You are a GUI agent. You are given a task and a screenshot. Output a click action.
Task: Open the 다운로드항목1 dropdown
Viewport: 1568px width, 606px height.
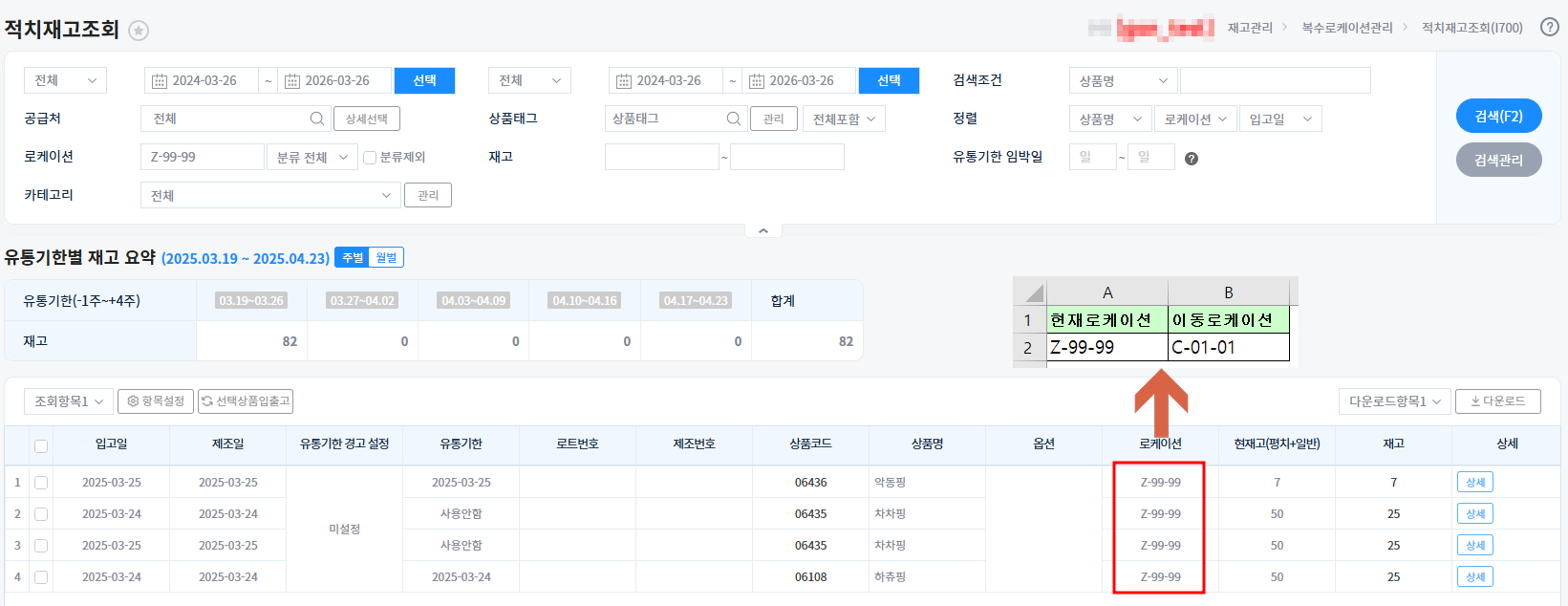tap(1394, 401)
